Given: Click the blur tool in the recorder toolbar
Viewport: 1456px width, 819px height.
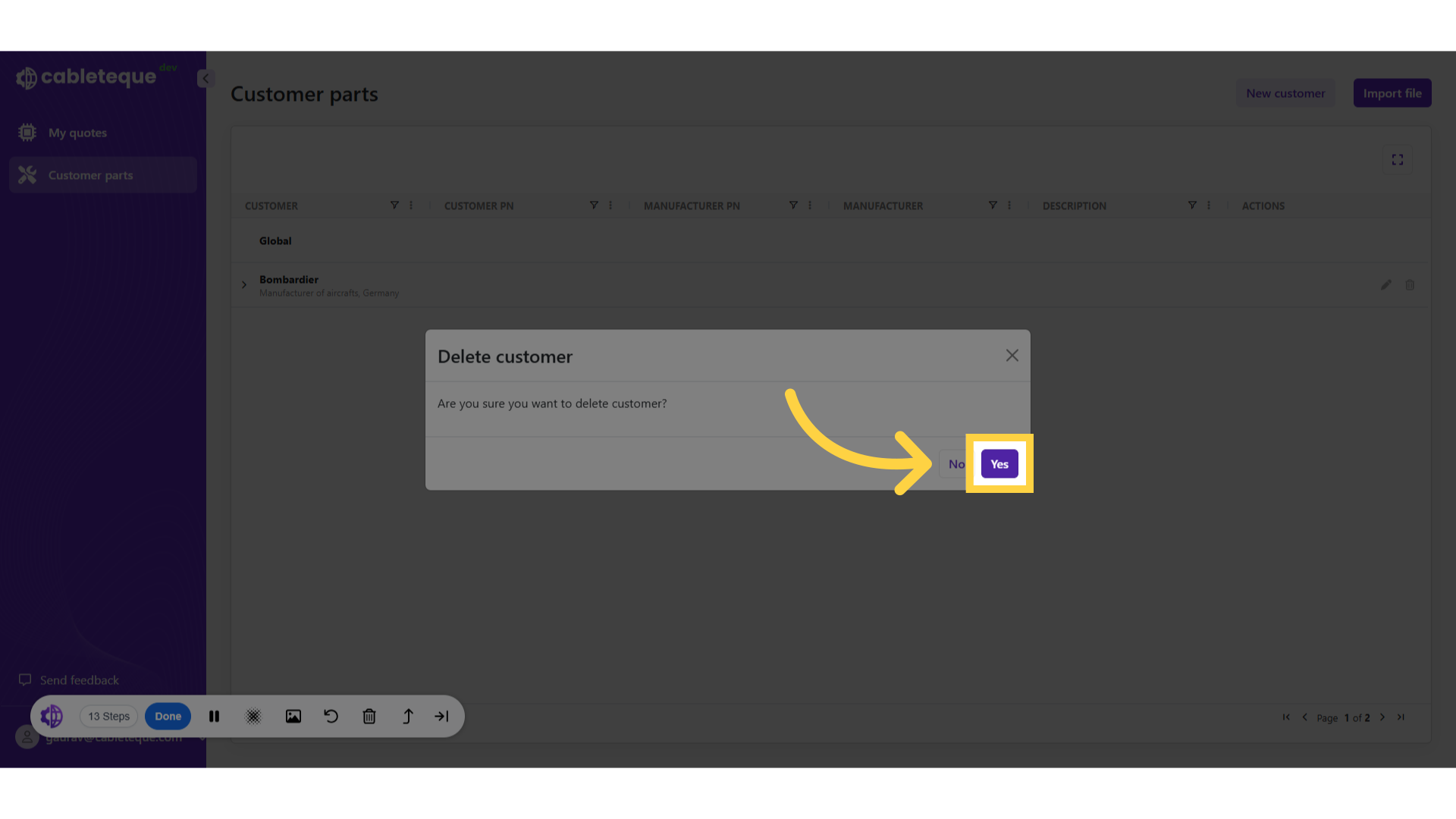Looking at the screenshot, I should click(253, 717).
